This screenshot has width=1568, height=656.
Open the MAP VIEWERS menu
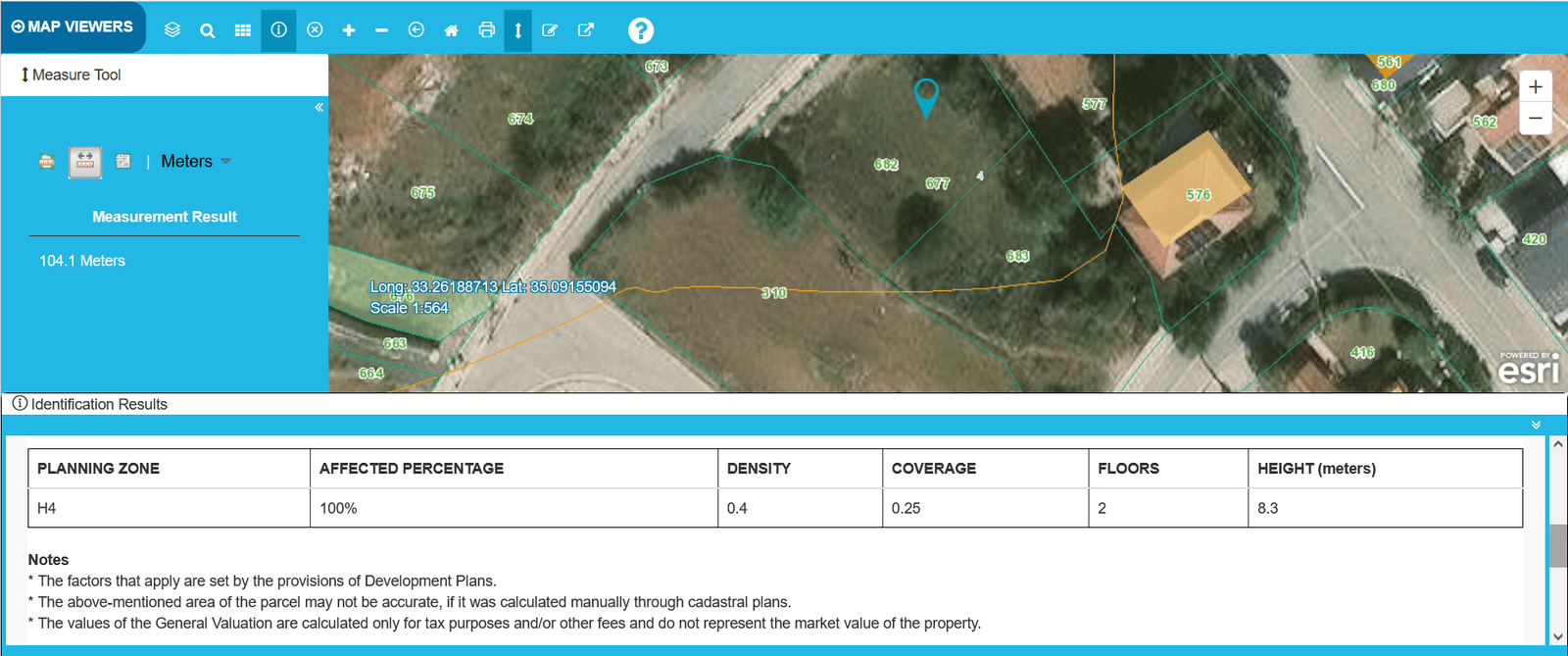73,26
